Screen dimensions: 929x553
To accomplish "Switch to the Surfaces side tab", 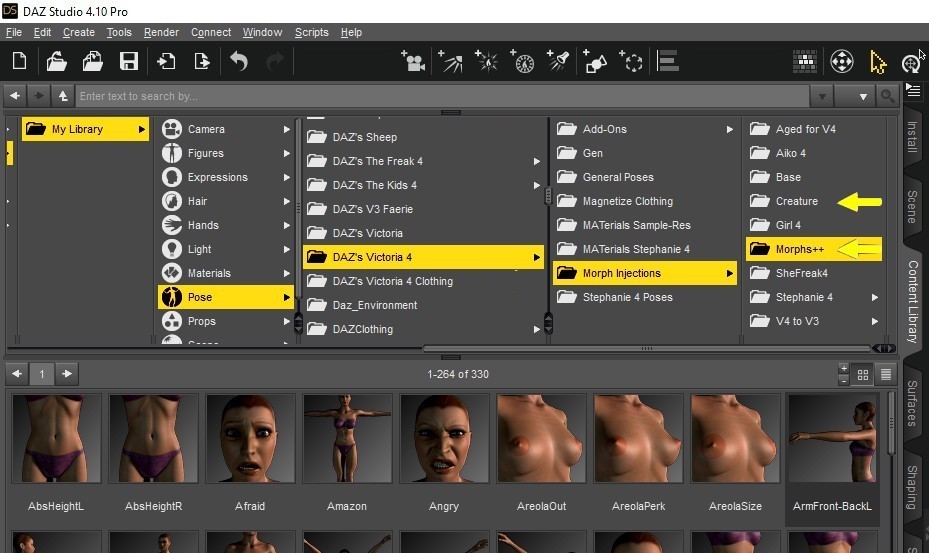I will [912, 403].
